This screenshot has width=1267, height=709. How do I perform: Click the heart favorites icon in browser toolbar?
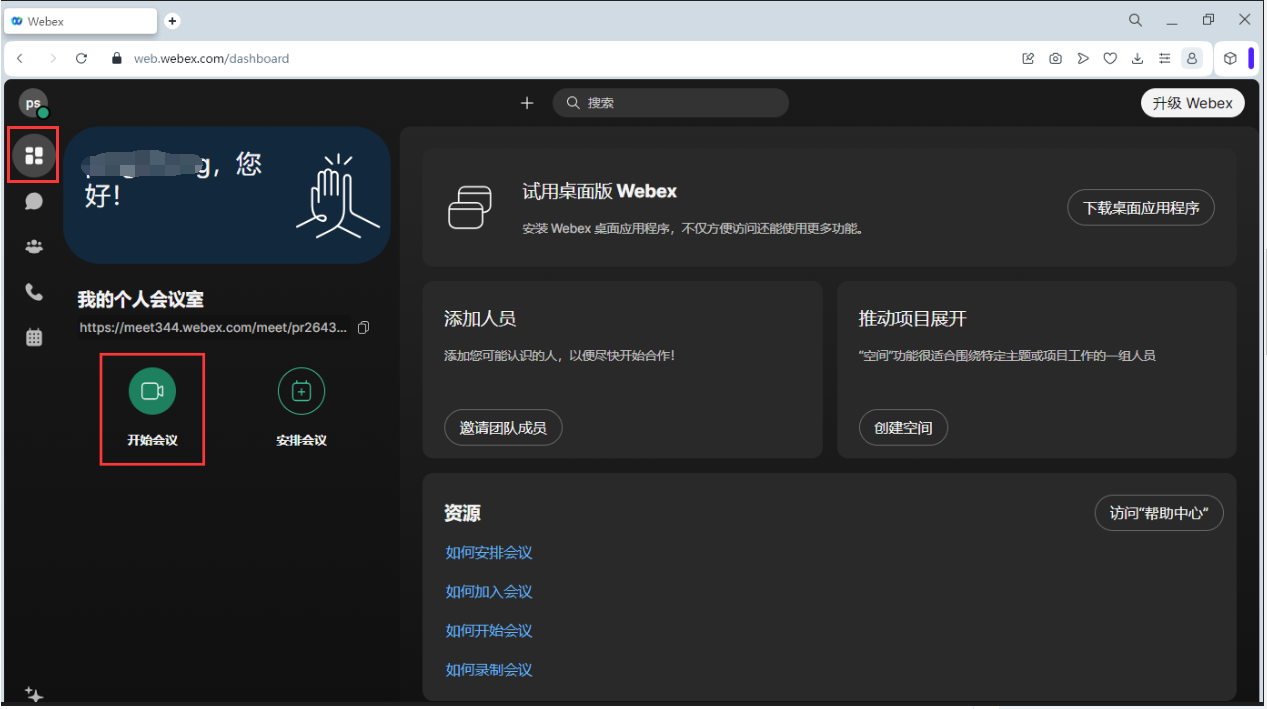1110,59
